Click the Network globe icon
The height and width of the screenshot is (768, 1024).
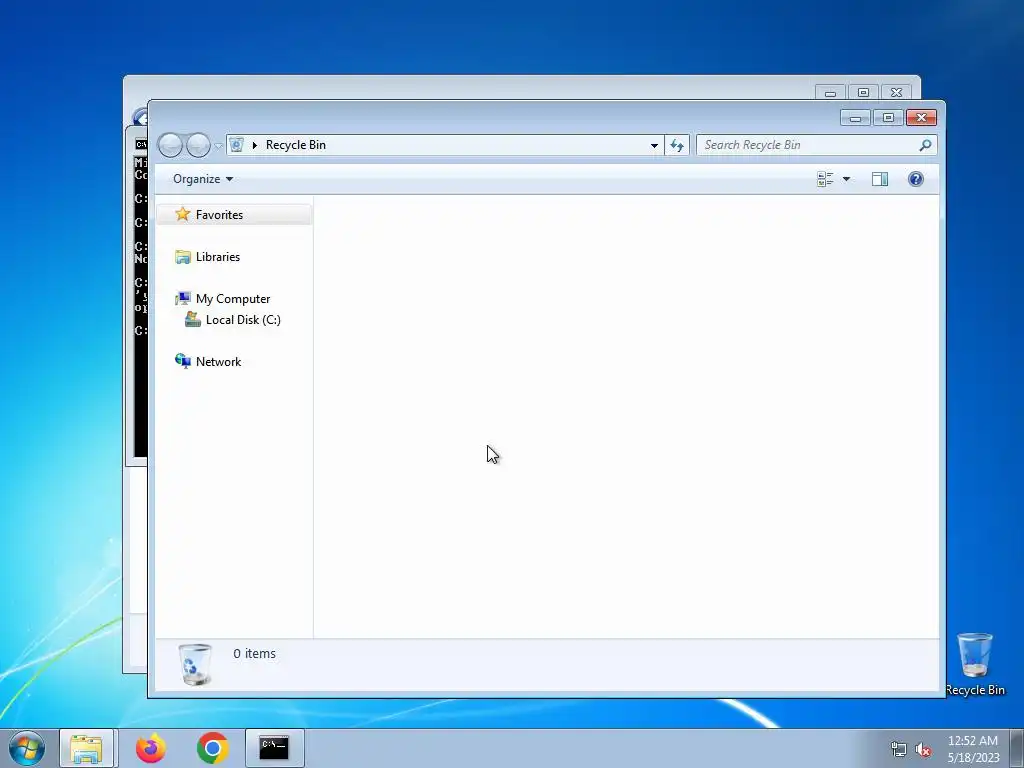point(183,361)
